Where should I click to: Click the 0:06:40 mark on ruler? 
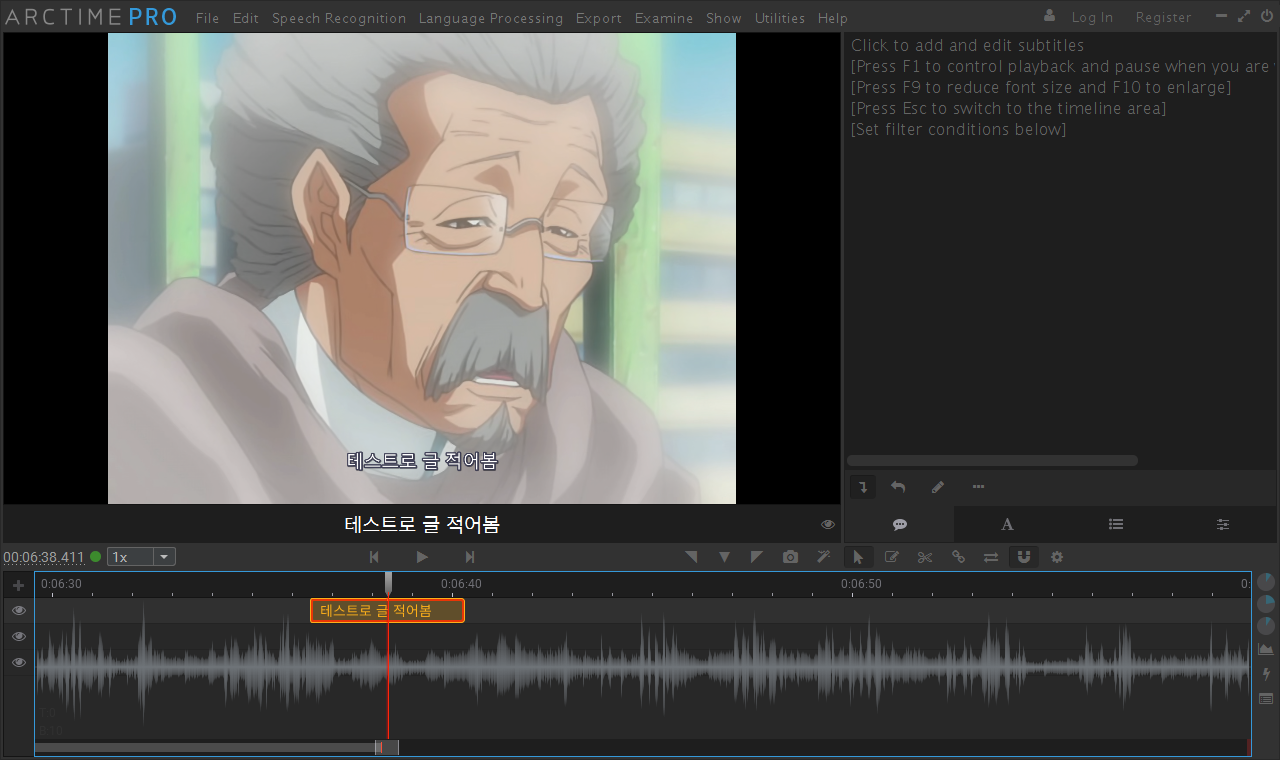pyautogui.click(x=461, y=583)
